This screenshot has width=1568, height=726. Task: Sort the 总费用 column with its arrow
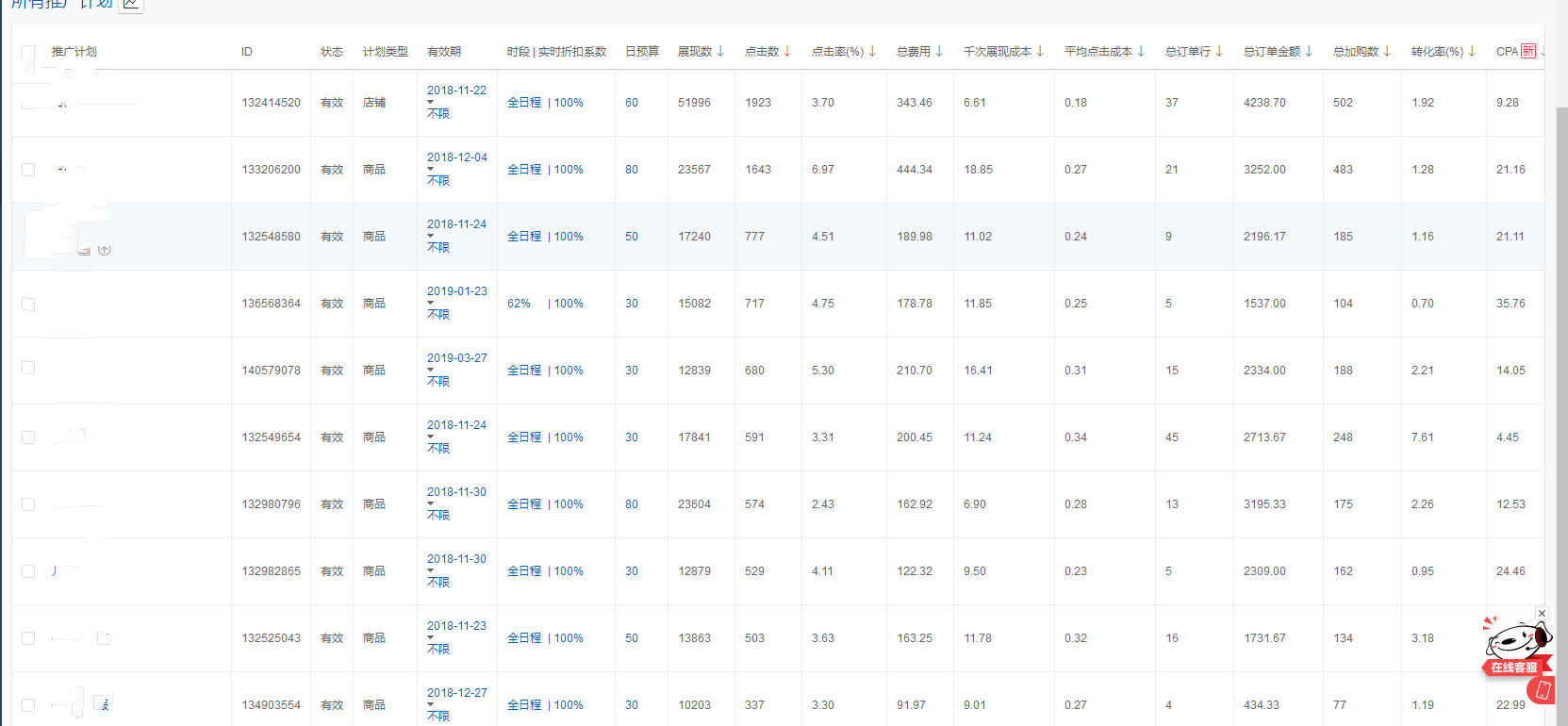[939, 51]
